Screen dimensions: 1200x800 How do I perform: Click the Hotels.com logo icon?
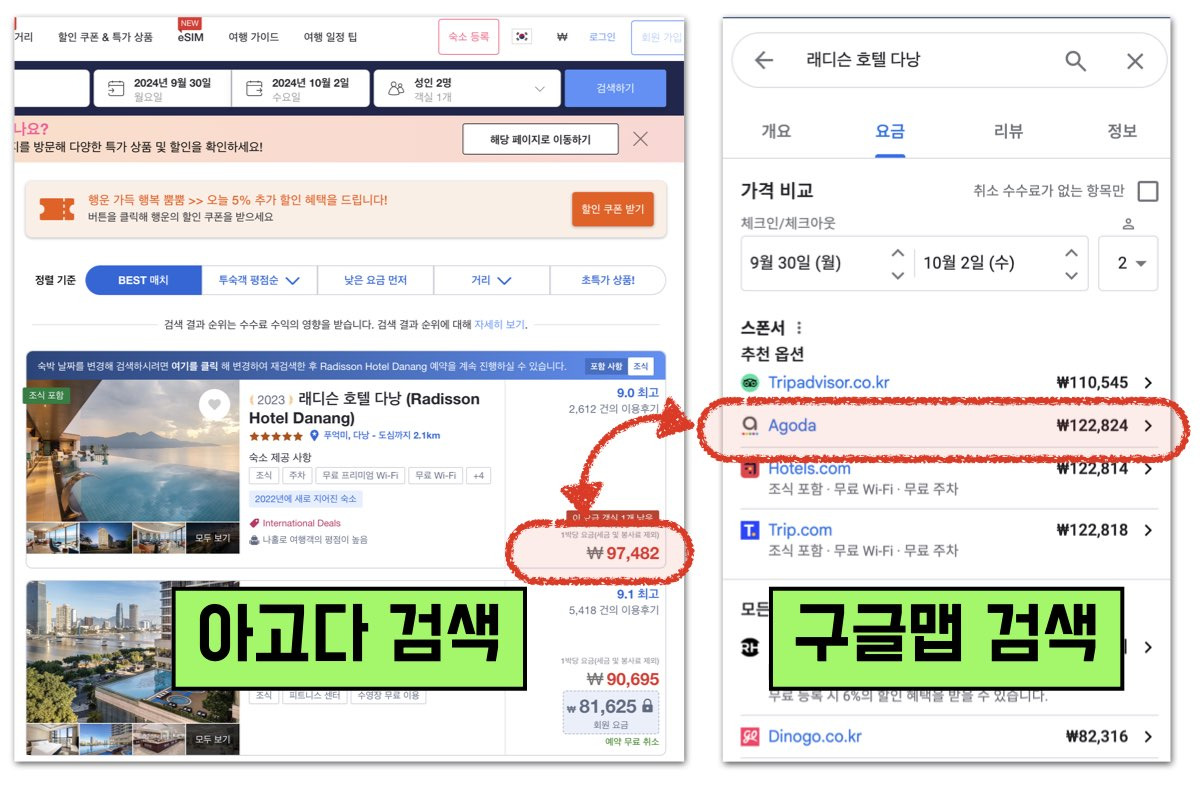(x=750, y=469)
